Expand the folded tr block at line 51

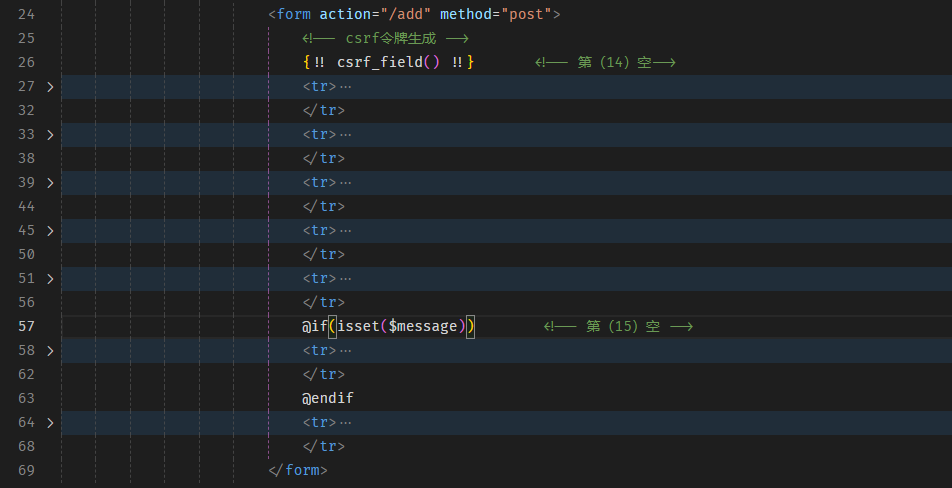(50, 279)
